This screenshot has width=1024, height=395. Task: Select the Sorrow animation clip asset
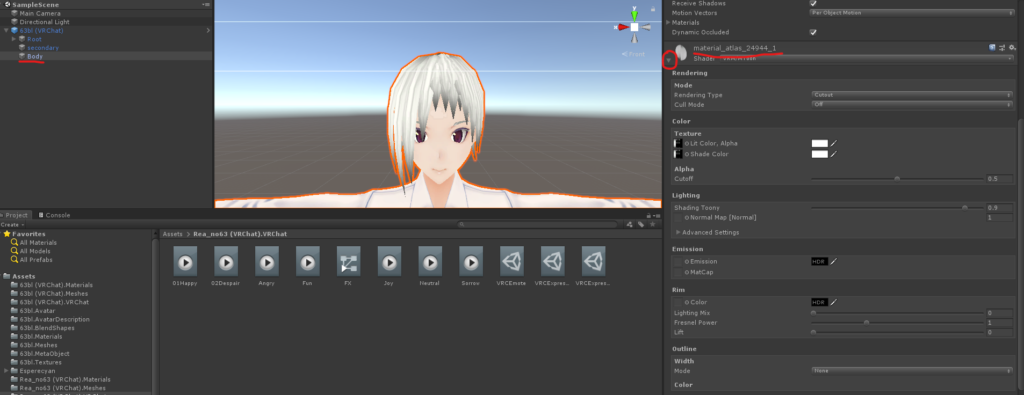pyautogui.click(x=471, y=262)
